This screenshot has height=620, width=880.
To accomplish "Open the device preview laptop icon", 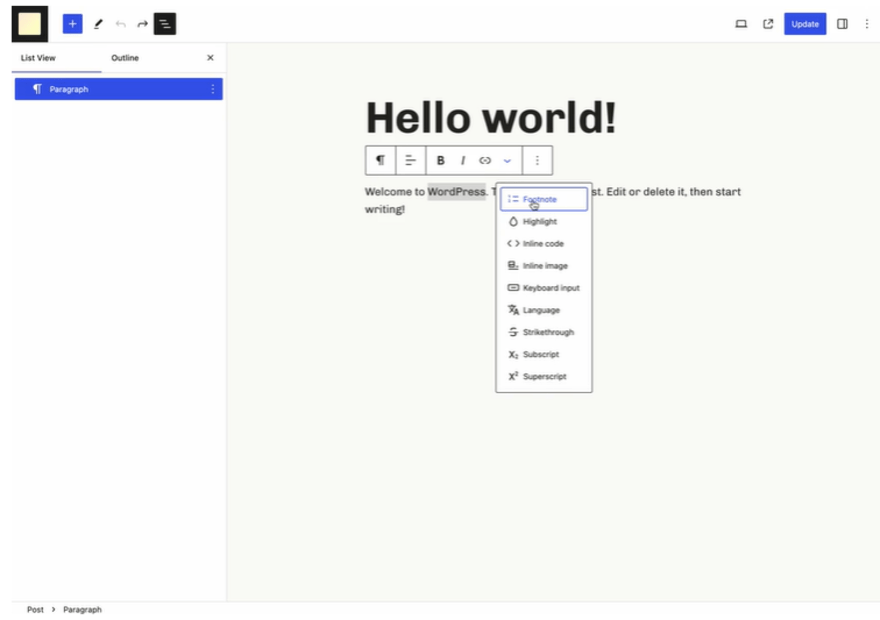I will [x=741, y=24].
